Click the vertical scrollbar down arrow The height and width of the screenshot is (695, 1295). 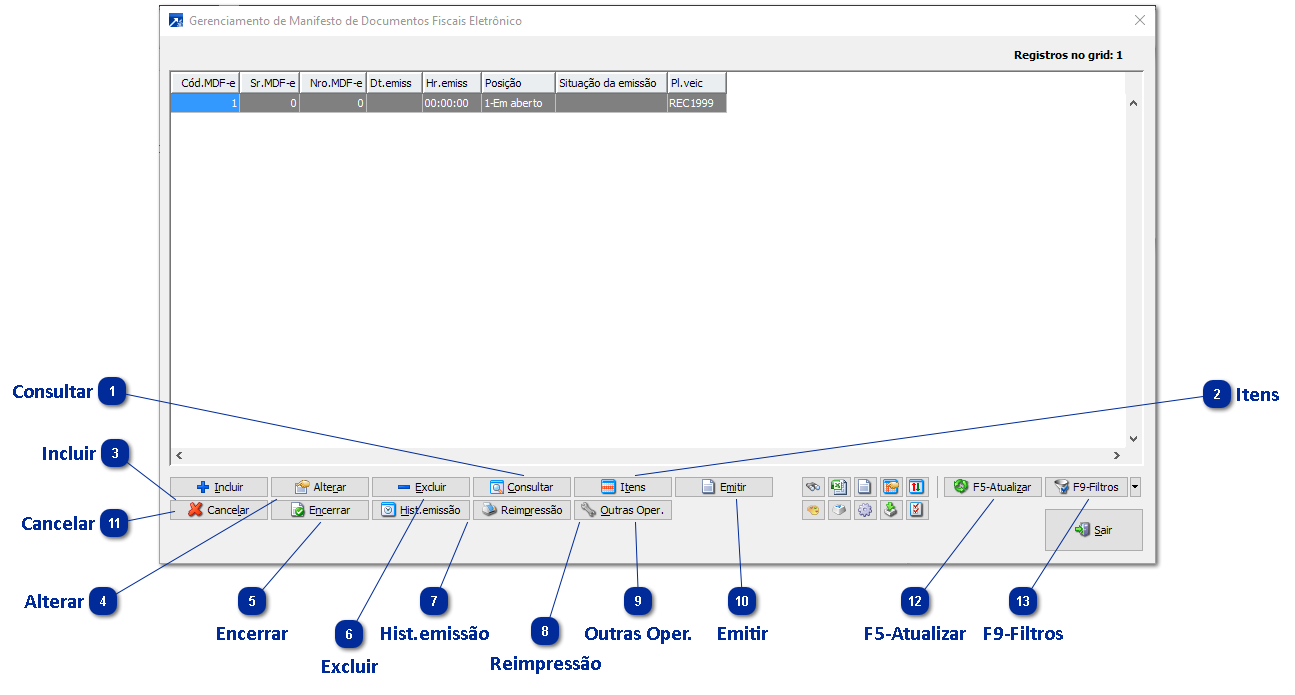[1133, 438]
